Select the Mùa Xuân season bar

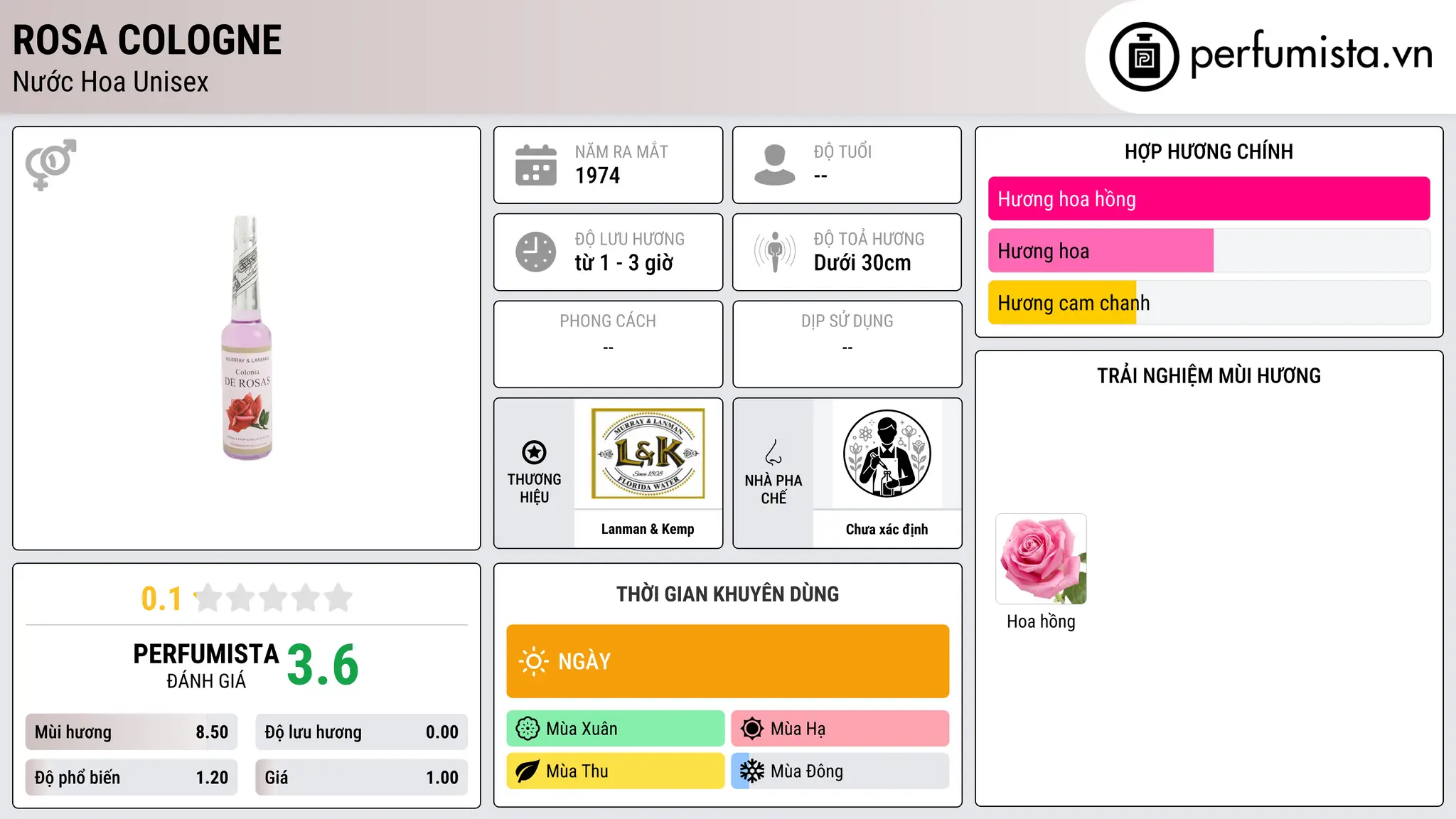coord(615,729)
